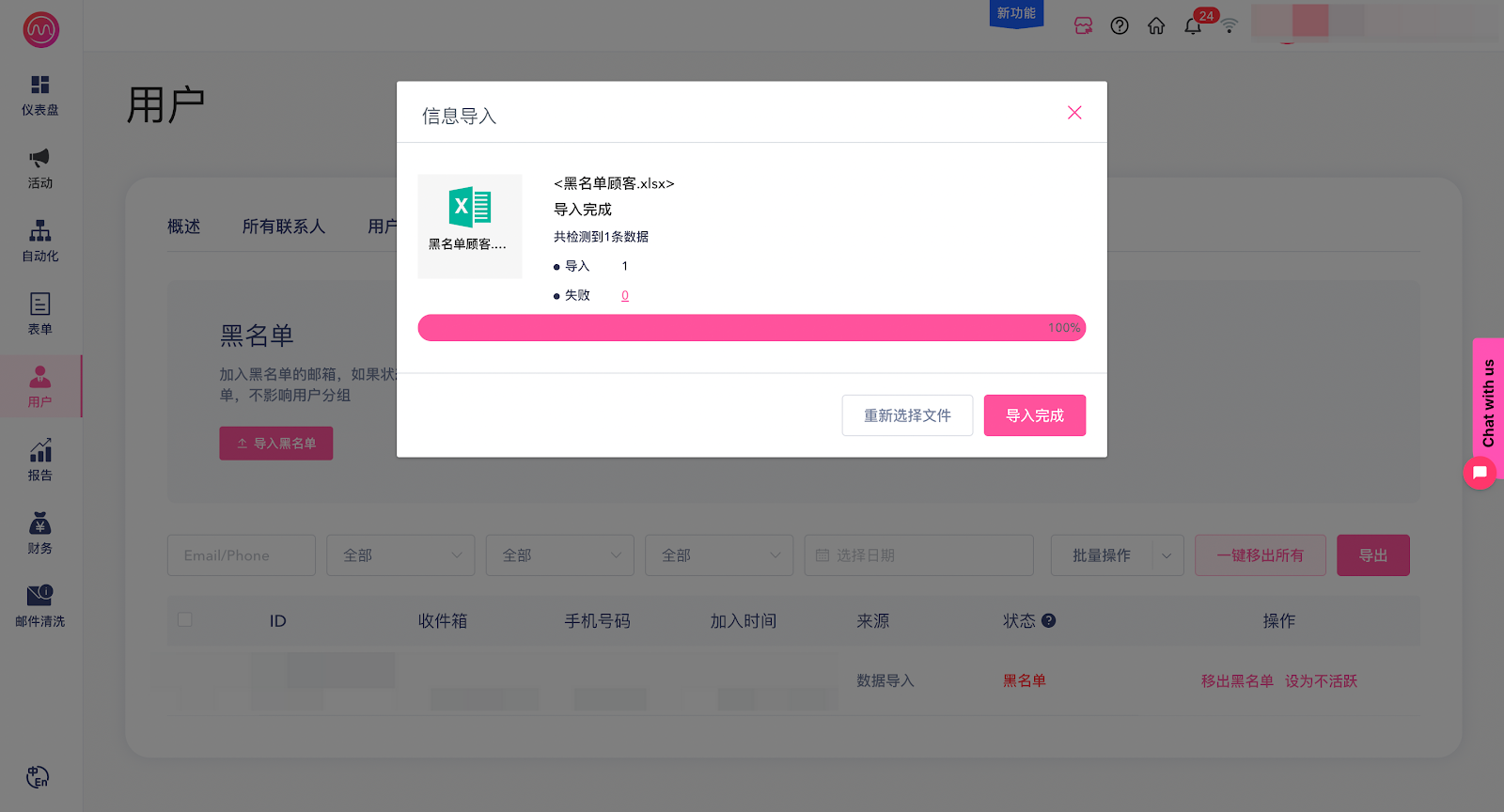The image size is (1504, 812).
Task: Switch language with the bottom-left icon
Action: pyautogui.click(x=38, y=777)
